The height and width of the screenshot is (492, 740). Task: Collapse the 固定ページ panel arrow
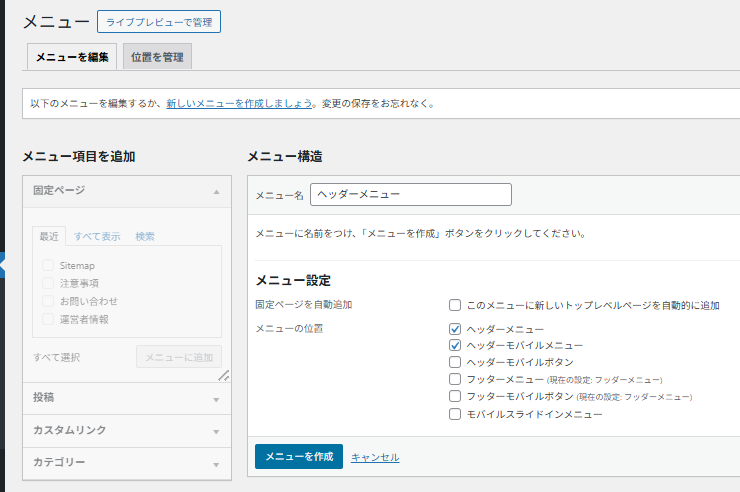coord(216,190)
